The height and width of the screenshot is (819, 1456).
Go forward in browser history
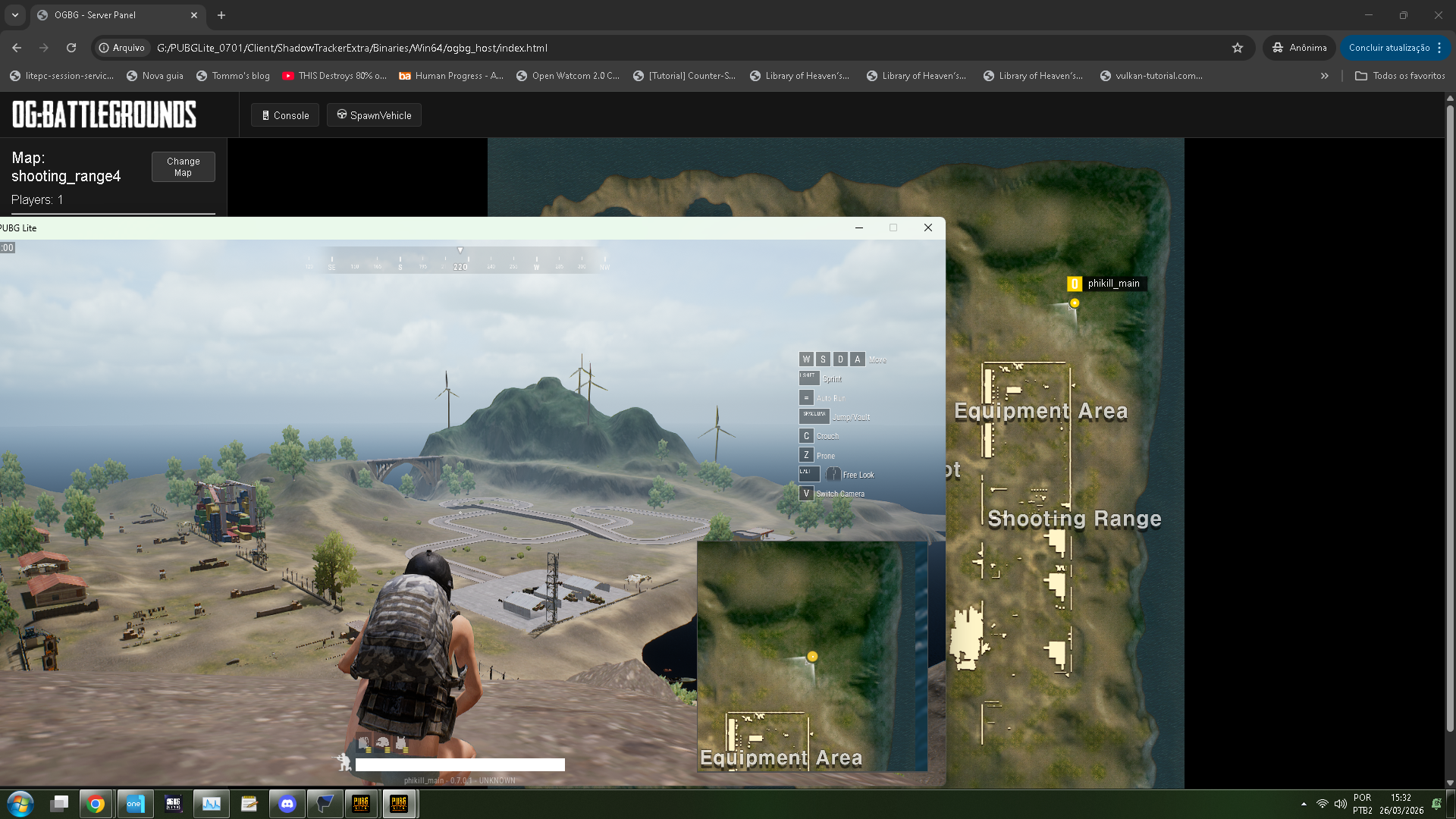click(44, 48)
